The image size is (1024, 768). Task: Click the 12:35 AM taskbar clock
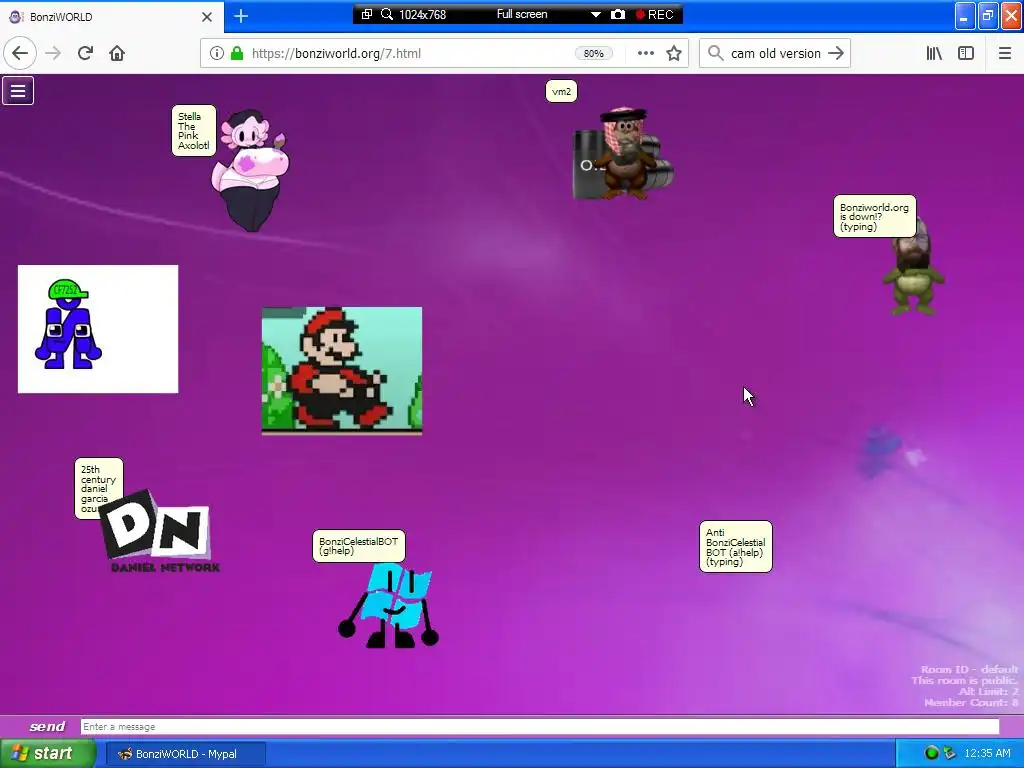pyautogui.click(x=987, y=753)
